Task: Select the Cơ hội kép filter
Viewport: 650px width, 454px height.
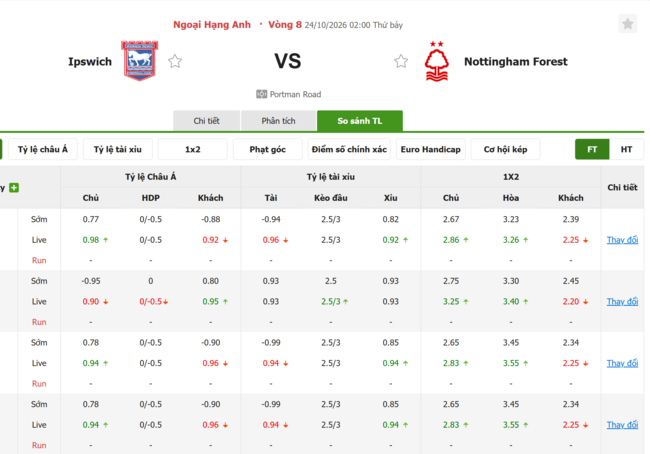Action: pos(505,149)
